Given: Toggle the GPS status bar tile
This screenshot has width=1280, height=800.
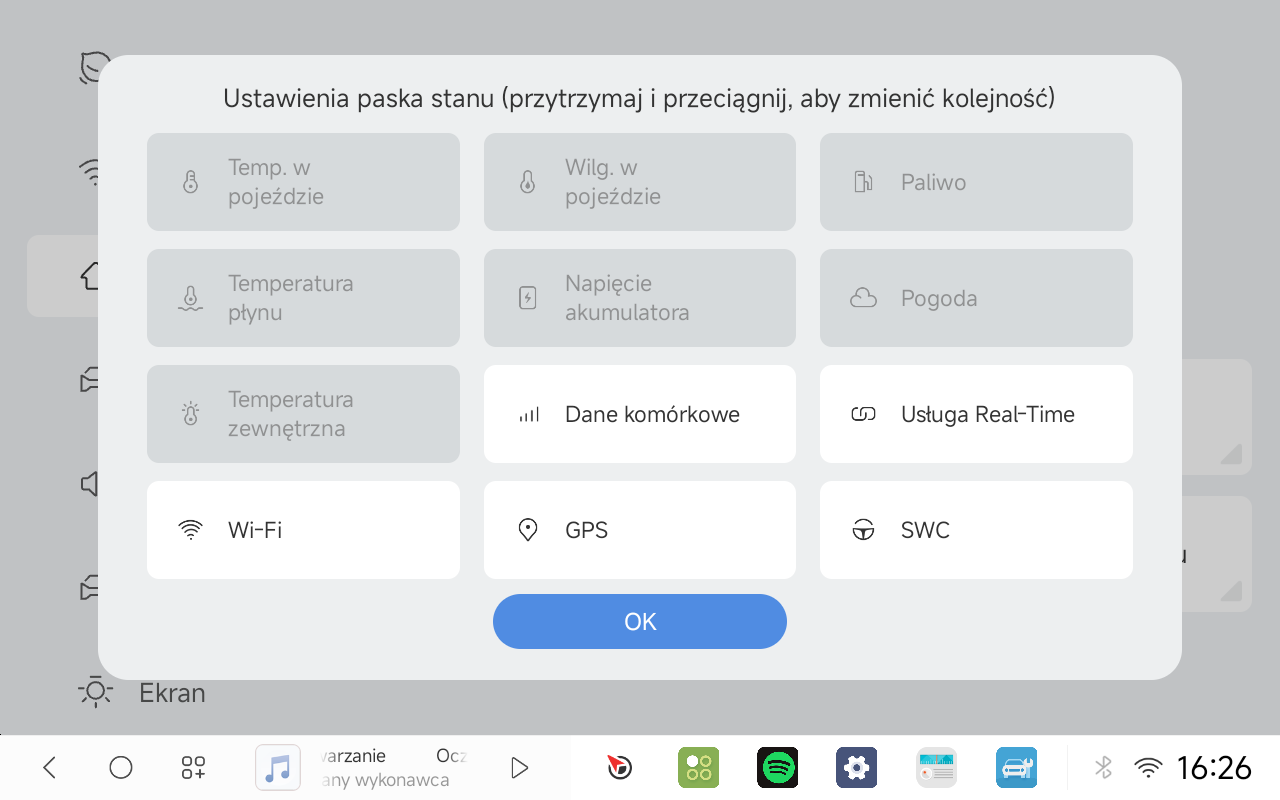Looking at the screenshot, I should coord(640,530).
